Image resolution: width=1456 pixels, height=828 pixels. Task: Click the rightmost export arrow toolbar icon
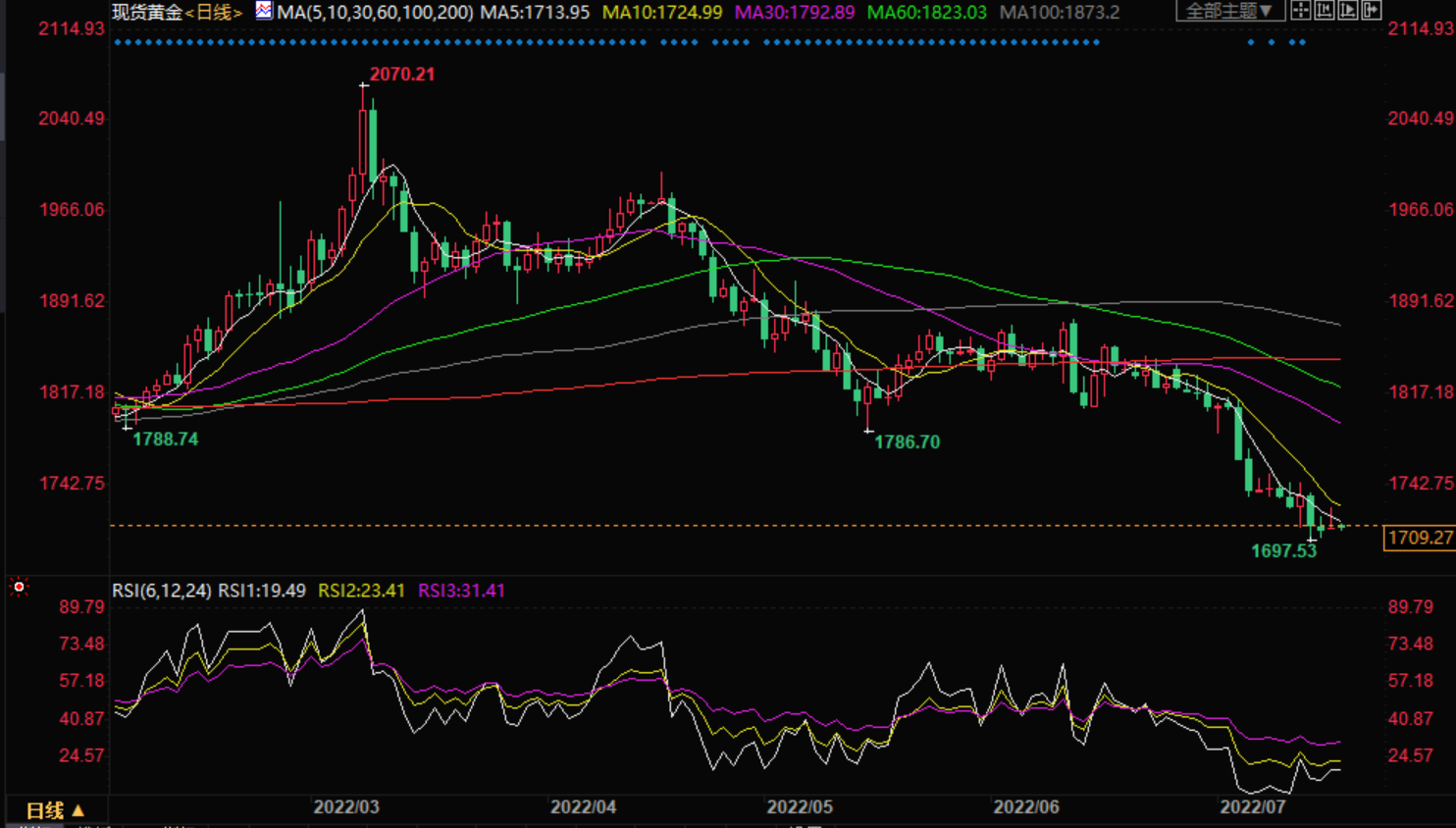[x=1372, y=11]
